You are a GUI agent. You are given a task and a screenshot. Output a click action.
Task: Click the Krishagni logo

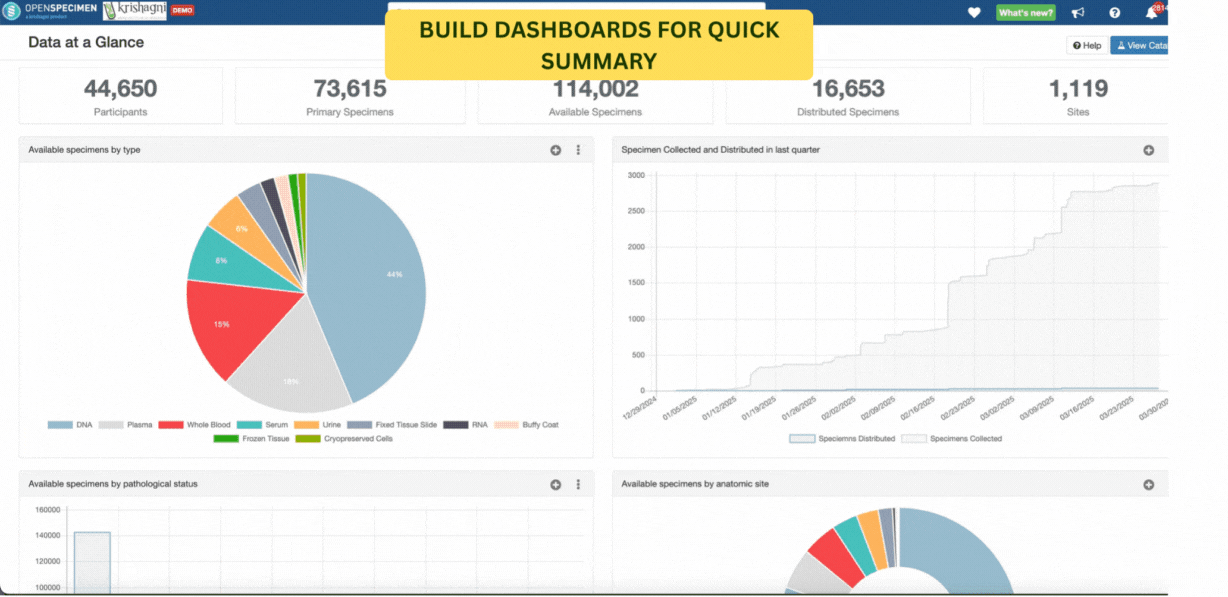pos(134,11)
